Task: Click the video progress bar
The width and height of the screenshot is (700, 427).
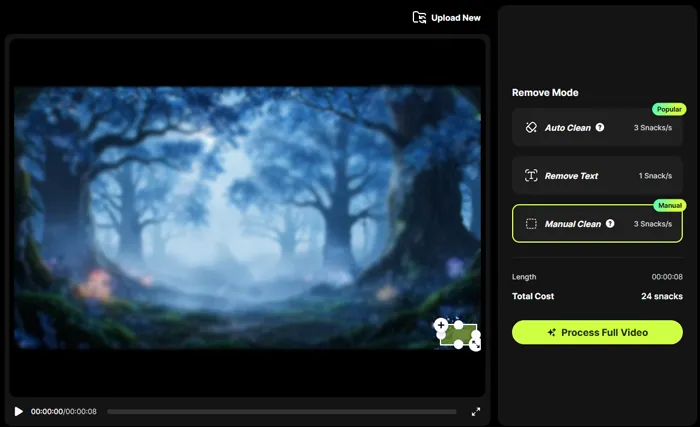Action: [x=282, y=412]
